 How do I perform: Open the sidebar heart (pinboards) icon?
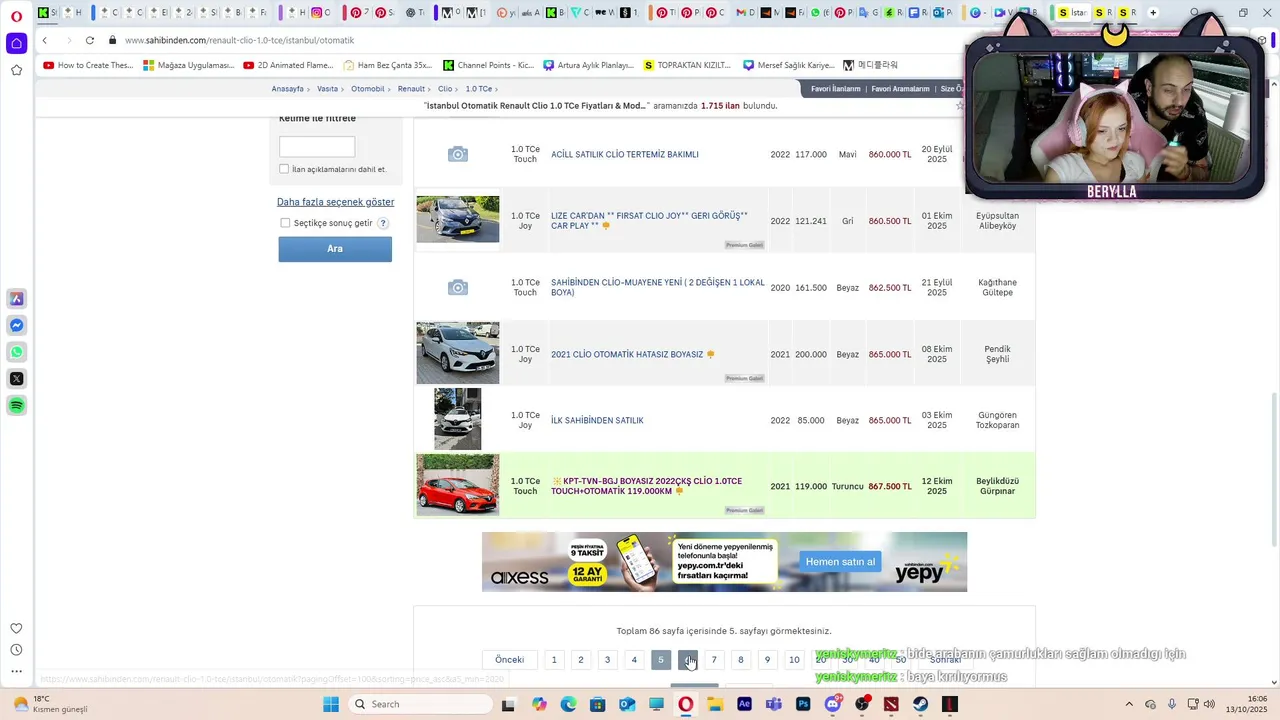pyautogui.click(x=16, y=628)
